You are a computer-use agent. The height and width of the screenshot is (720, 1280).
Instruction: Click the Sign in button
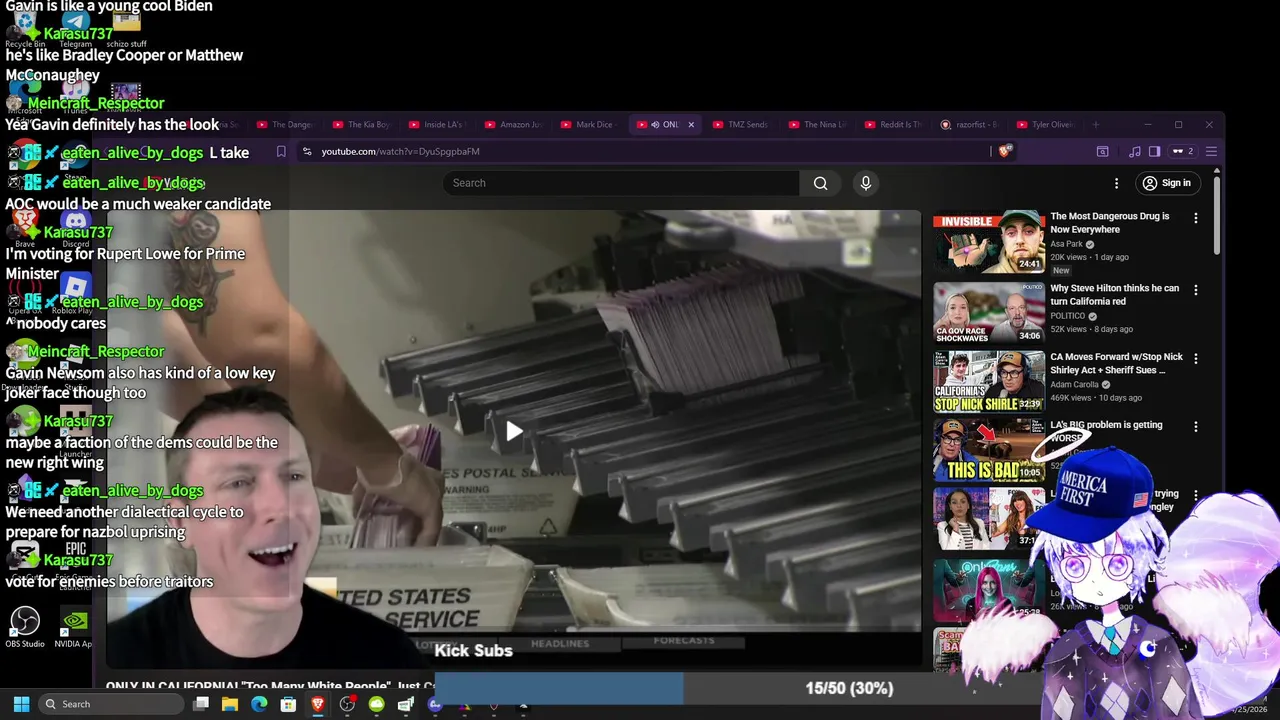tap(1166, 183)
